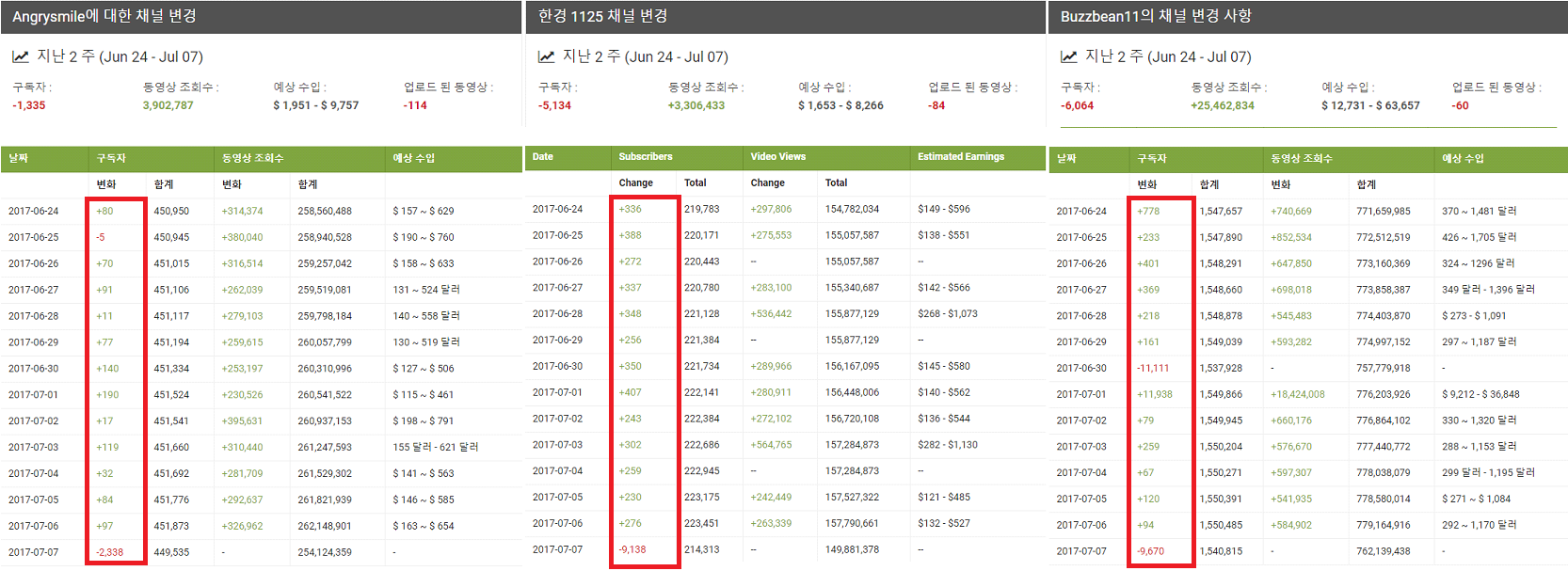Click the 예상 수입 header in the Buzzbean11 table

tap(1463, 158)
